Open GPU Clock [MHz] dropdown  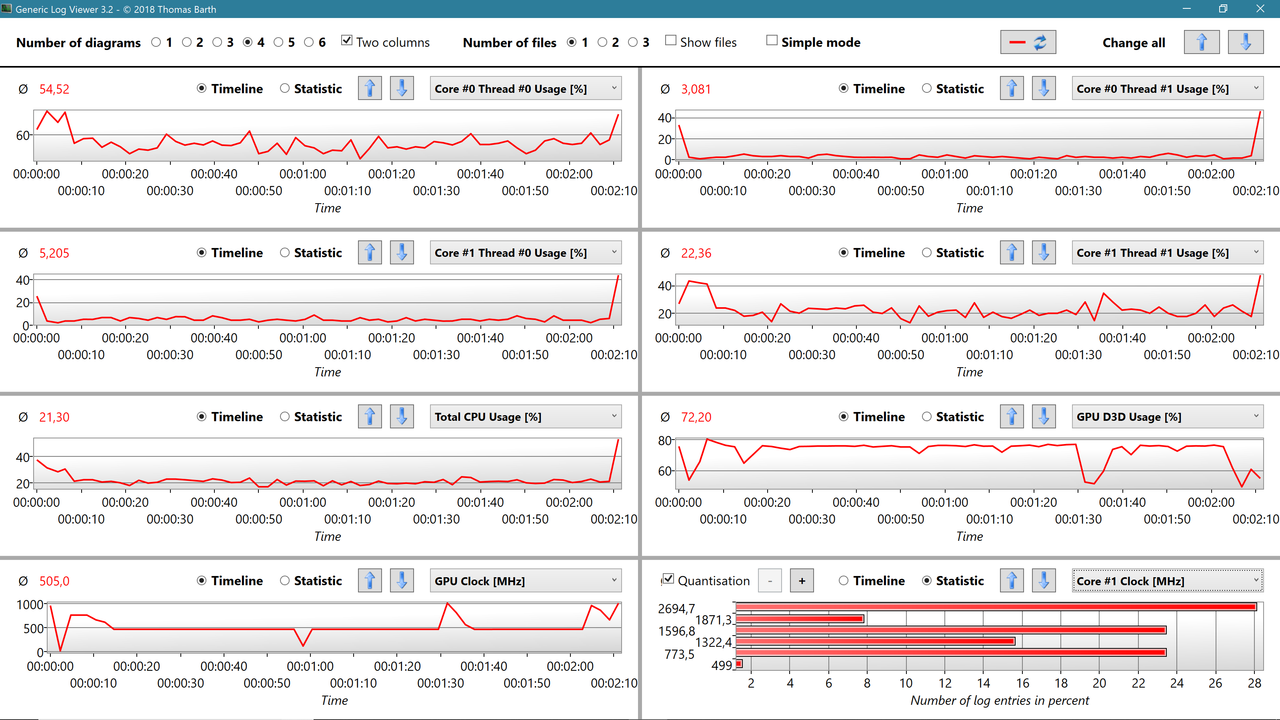[525, 580]
